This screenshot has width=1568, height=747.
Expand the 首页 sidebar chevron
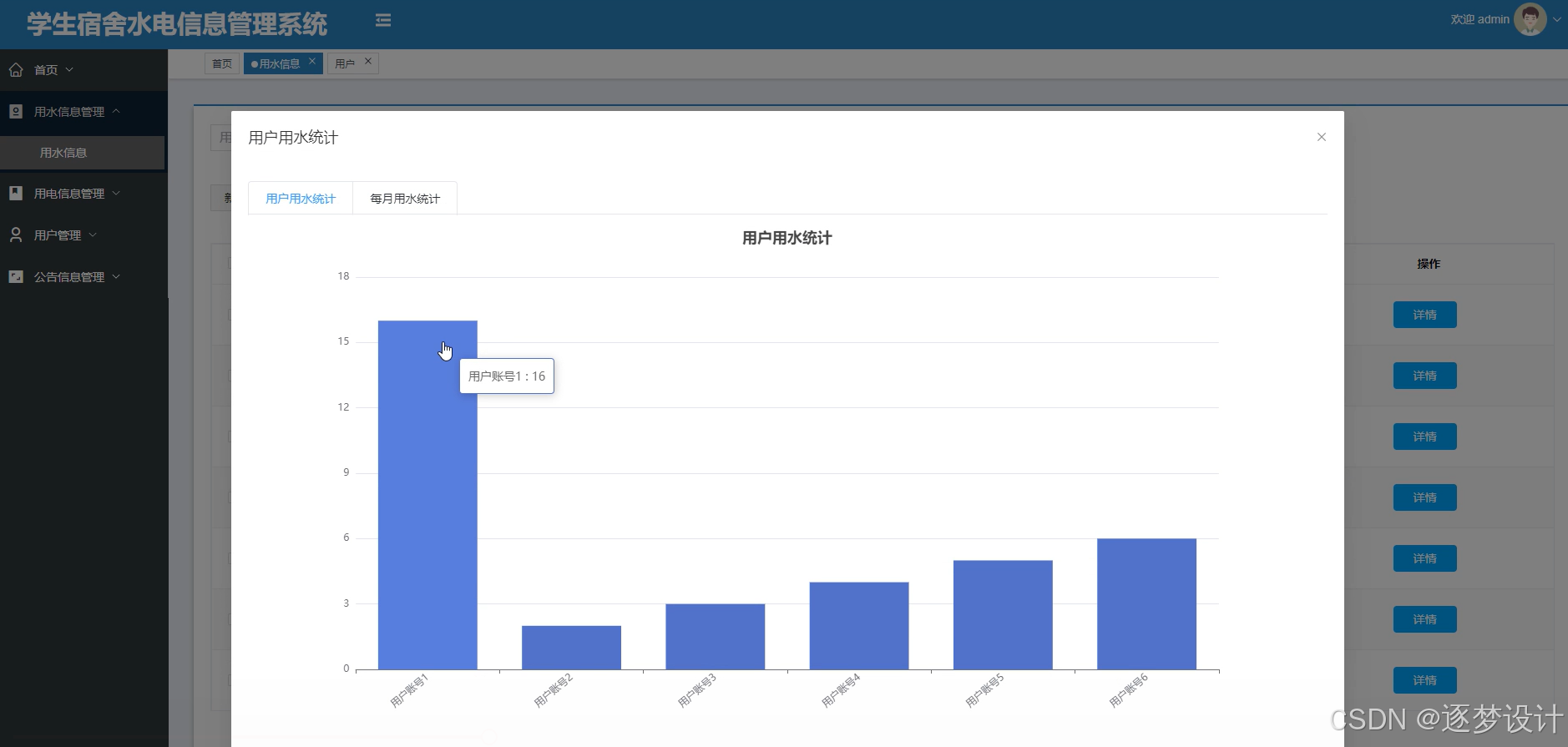click(x=69, y=70)
